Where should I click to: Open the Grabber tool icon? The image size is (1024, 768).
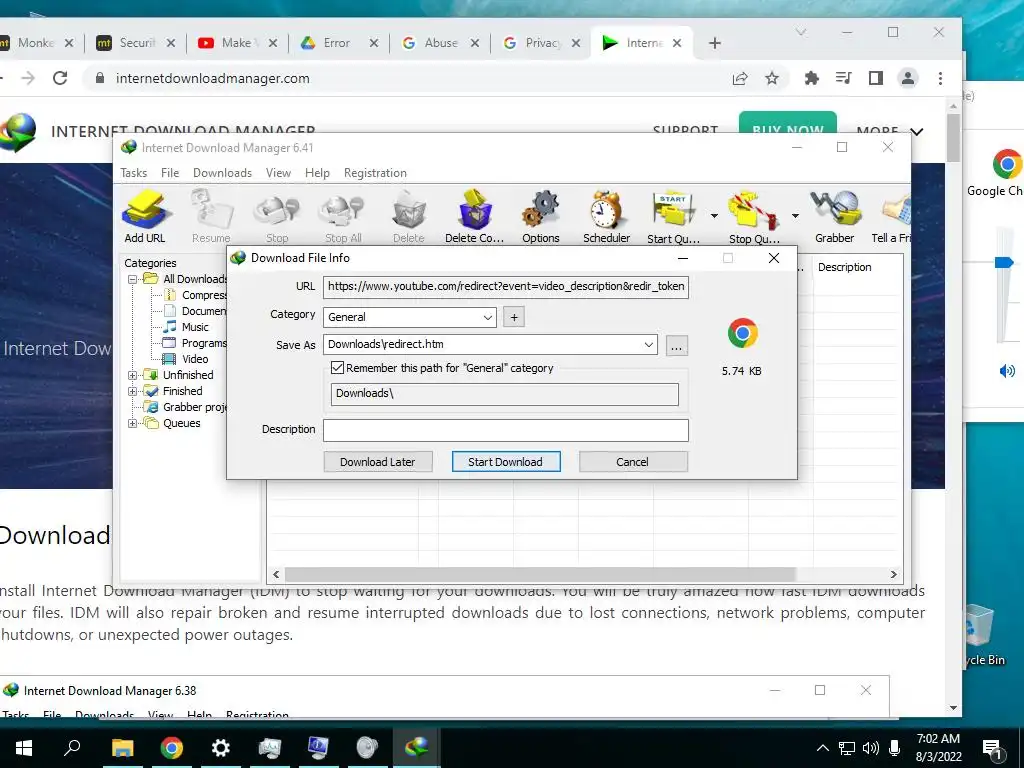[835, 216]
